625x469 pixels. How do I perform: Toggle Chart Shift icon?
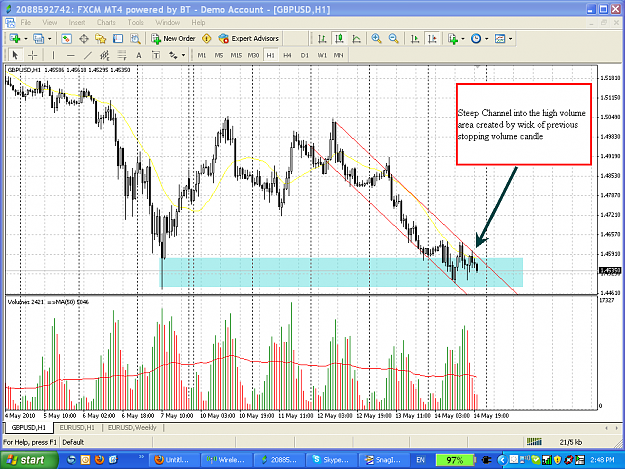click(x=432, y=39)
